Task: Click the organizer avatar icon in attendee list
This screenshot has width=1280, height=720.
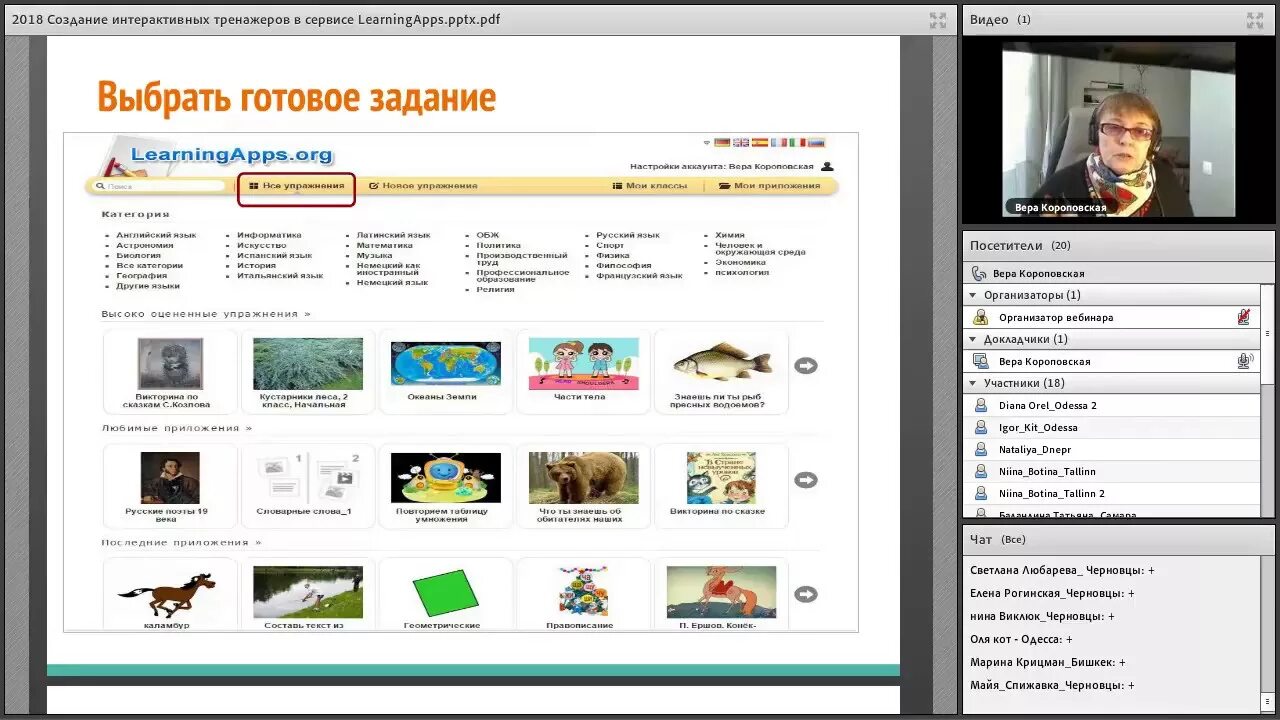Action: [981, 317]
